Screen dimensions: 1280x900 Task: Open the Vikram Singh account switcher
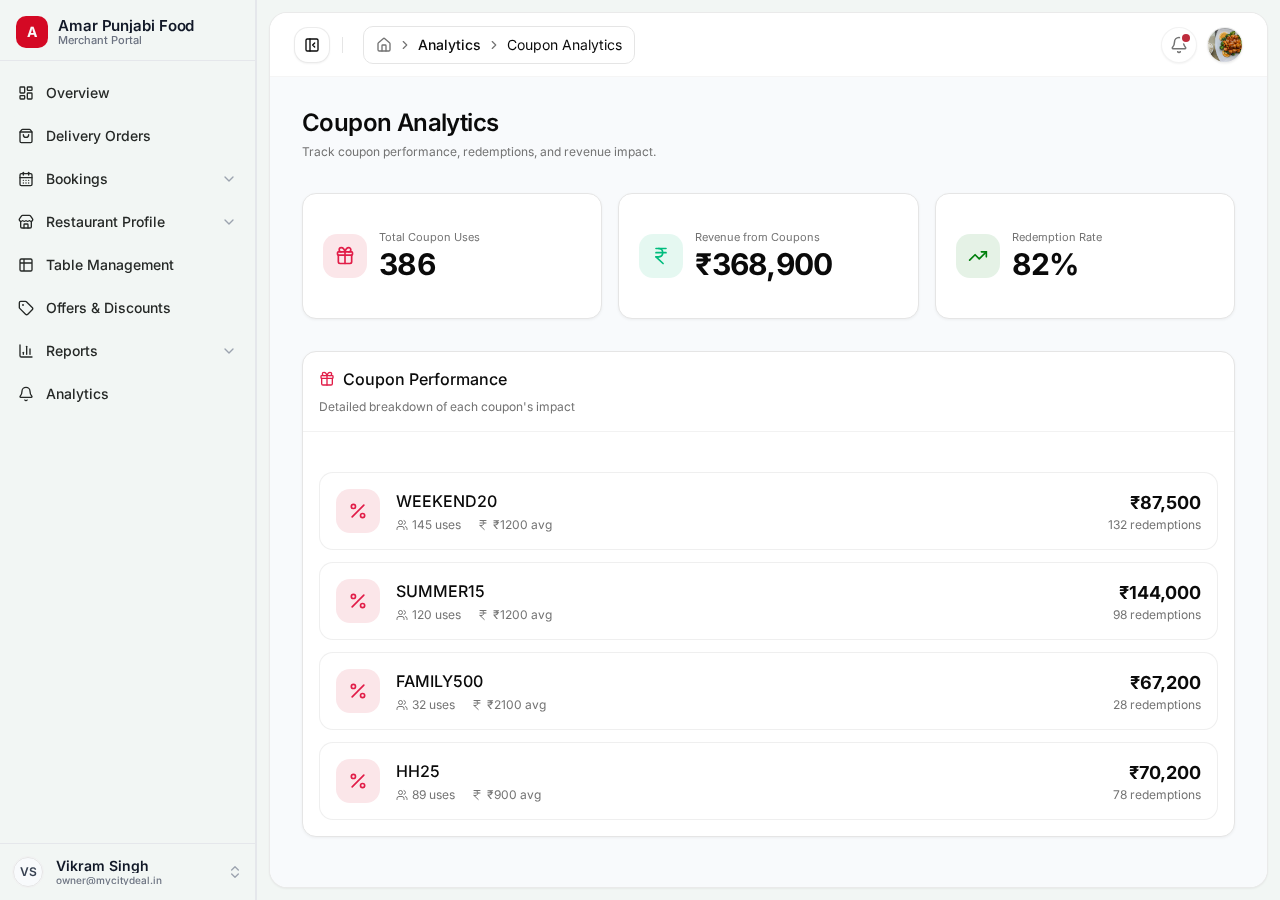tap(128, 872)
